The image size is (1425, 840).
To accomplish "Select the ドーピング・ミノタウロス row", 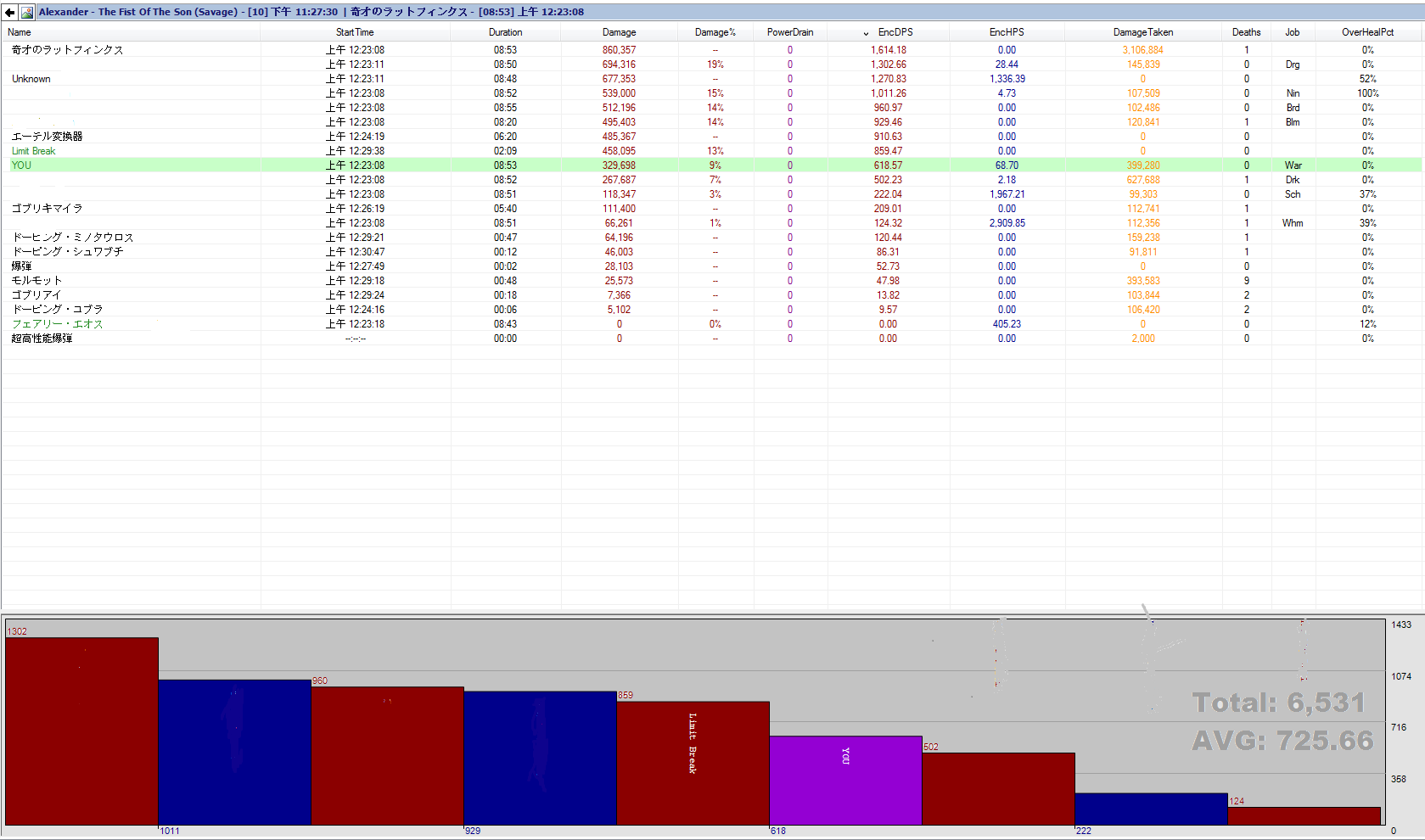I will tap(72, 238).
